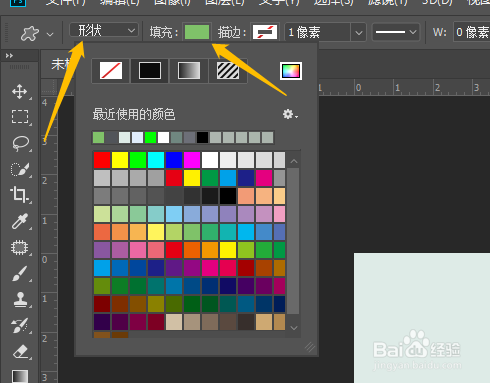Set fill to no color
The width and height of the screenshot is (490, 383).
tap(111, 71)
